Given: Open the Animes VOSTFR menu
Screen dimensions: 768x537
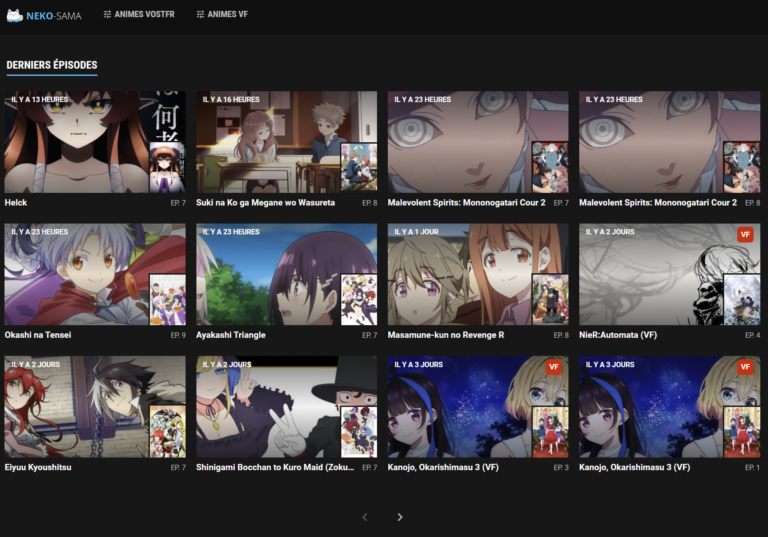Looking at the screenshot, I should 144,15.
